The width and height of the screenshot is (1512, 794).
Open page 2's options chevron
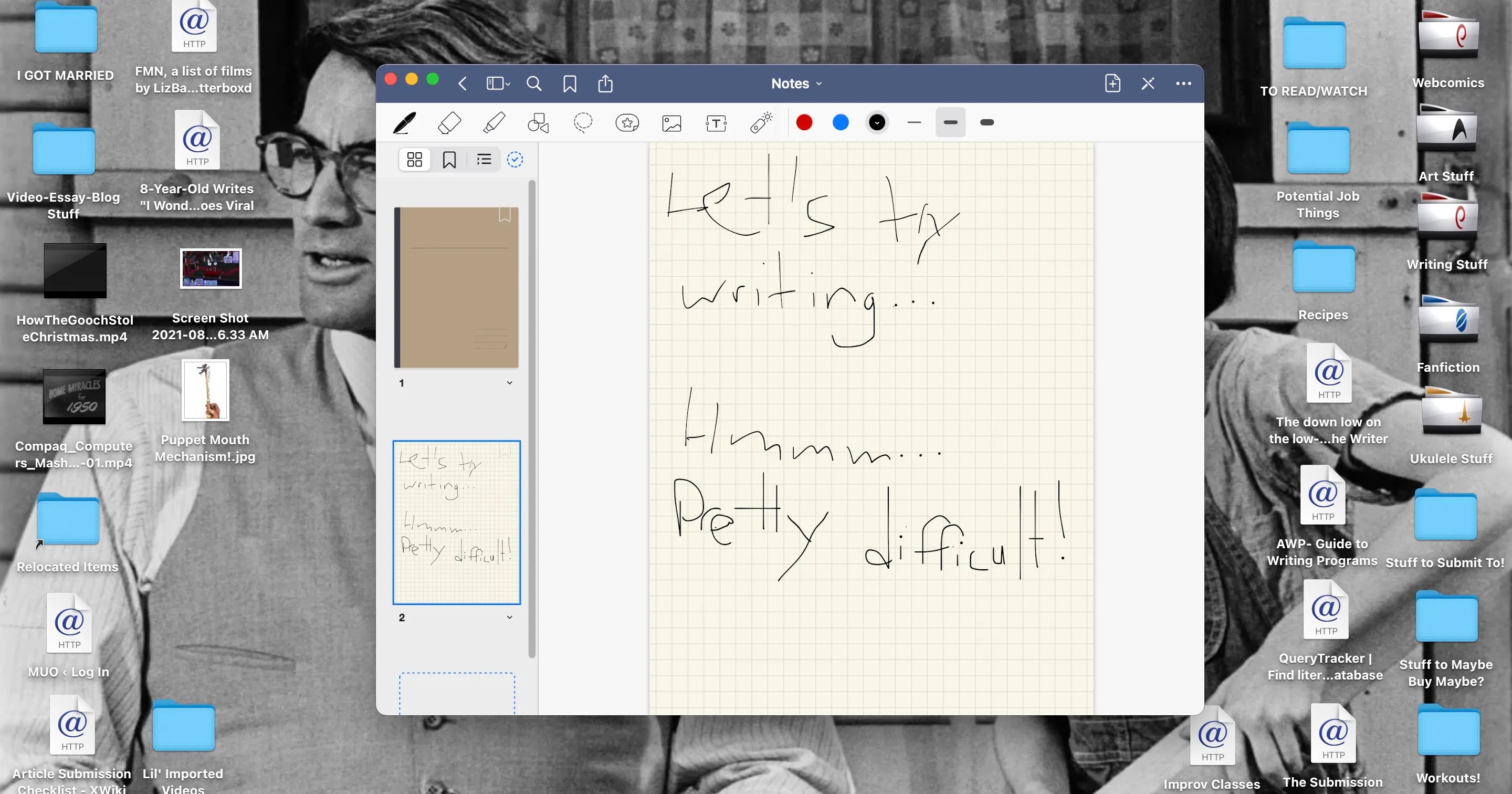click(509, 617)
